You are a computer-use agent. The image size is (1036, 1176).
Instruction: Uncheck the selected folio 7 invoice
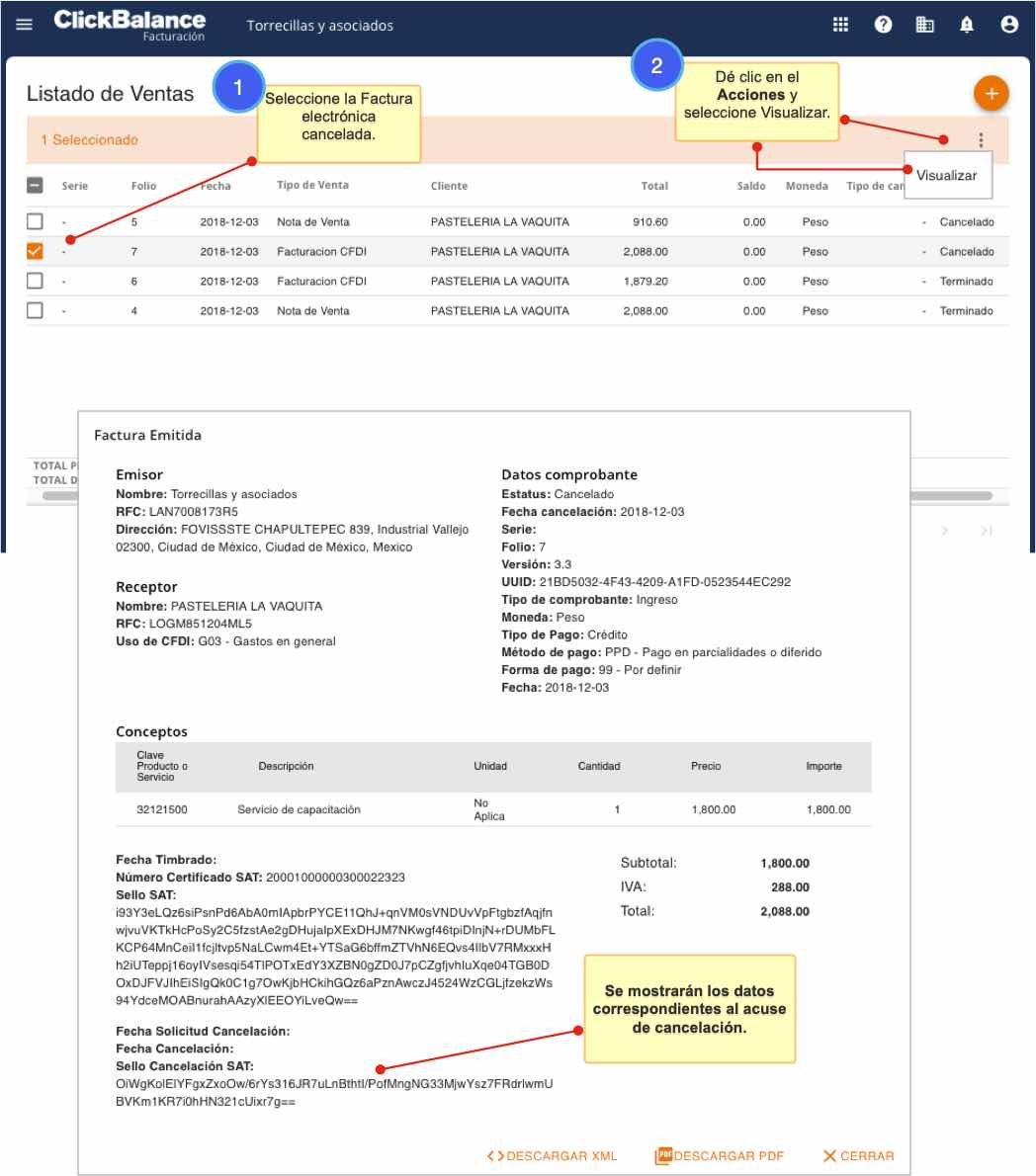pyautogui.click(x=35, y=251)
